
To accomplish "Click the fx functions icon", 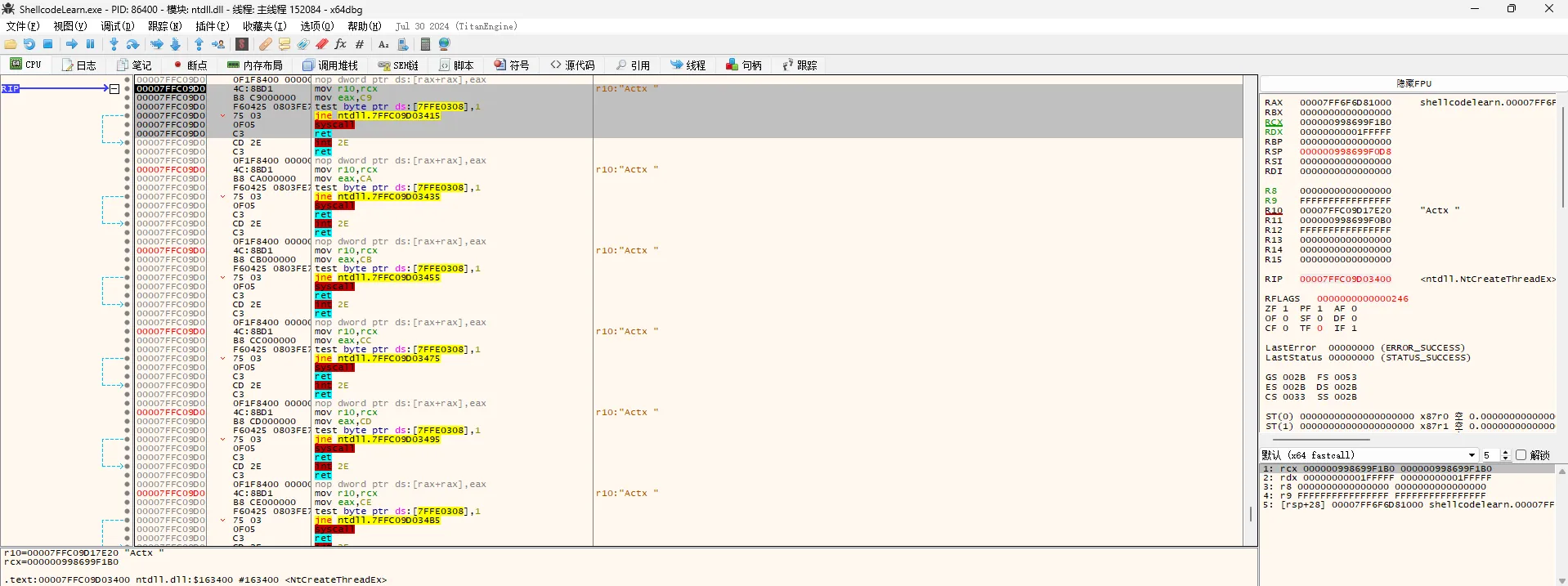I will coord(341,44).
